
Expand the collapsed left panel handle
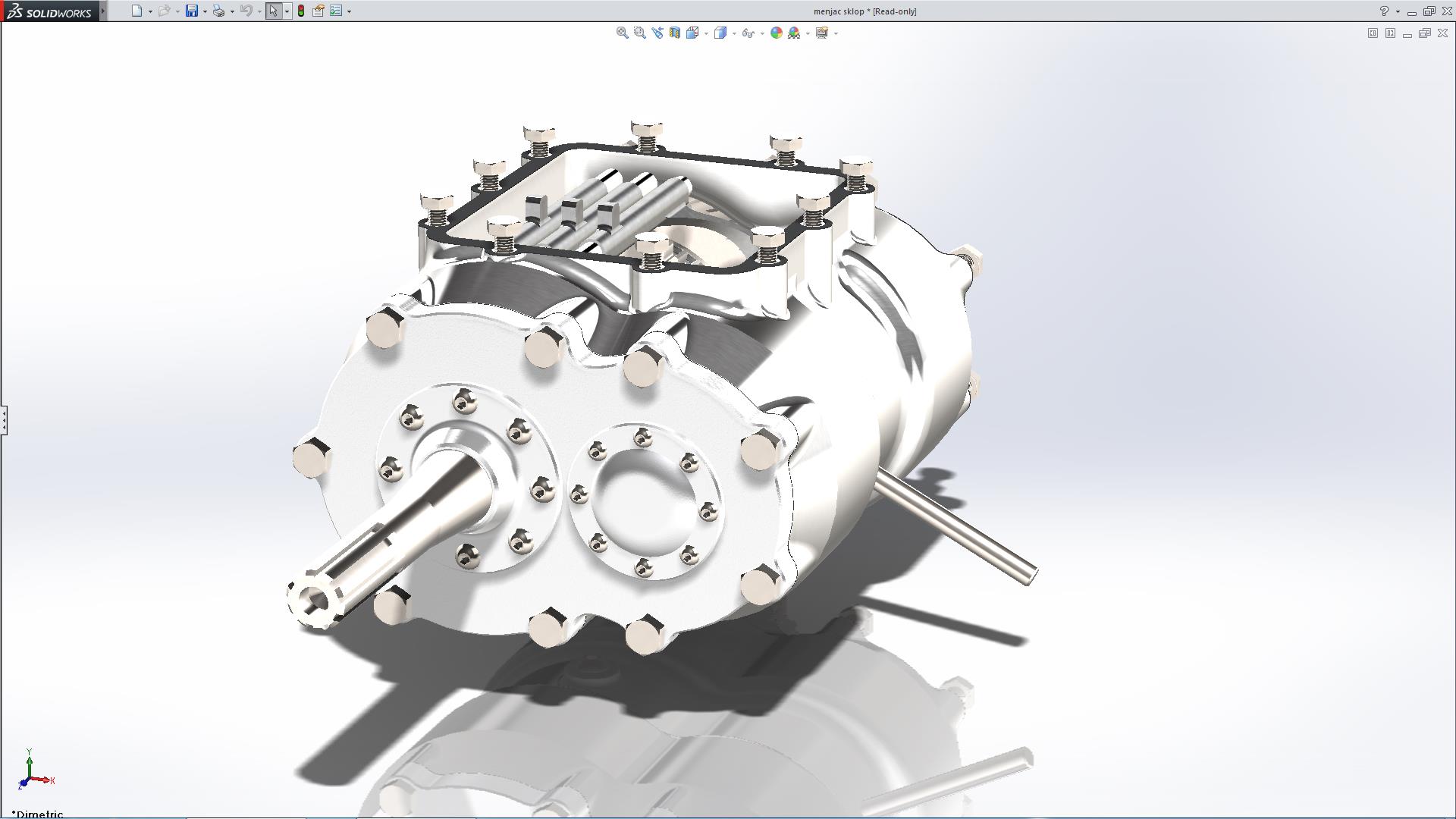click(x=4, y=419)
